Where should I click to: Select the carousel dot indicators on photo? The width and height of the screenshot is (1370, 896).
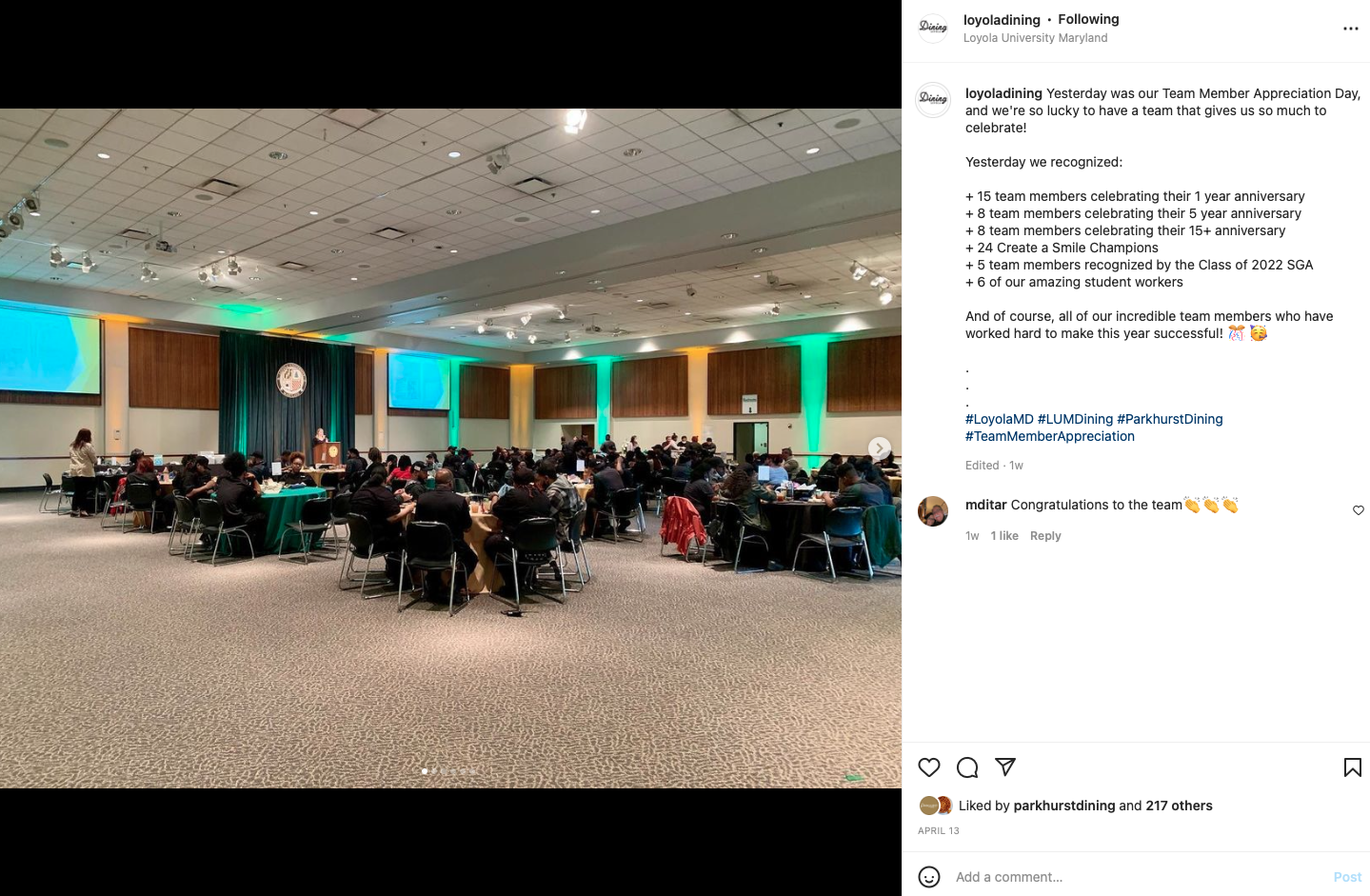coord(448,771)
